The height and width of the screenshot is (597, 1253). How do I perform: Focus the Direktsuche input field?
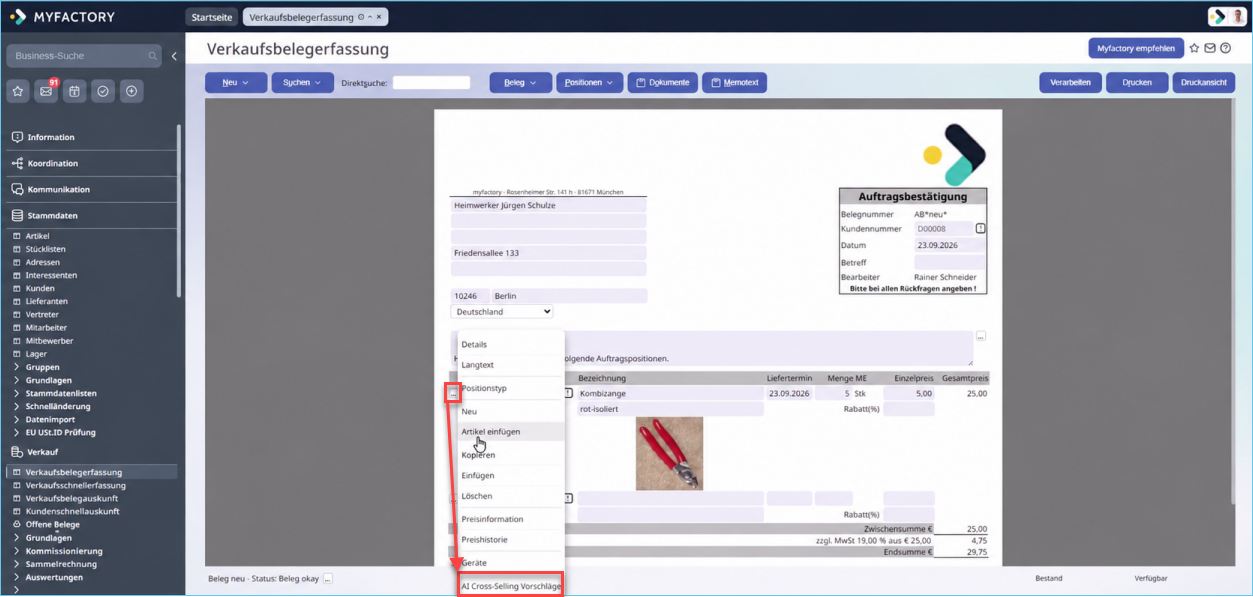[x=431, y=83]
